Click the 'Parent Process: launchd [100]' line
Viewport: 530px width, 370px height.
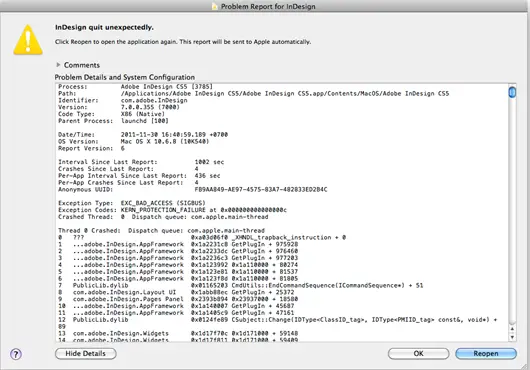(113, 121)
